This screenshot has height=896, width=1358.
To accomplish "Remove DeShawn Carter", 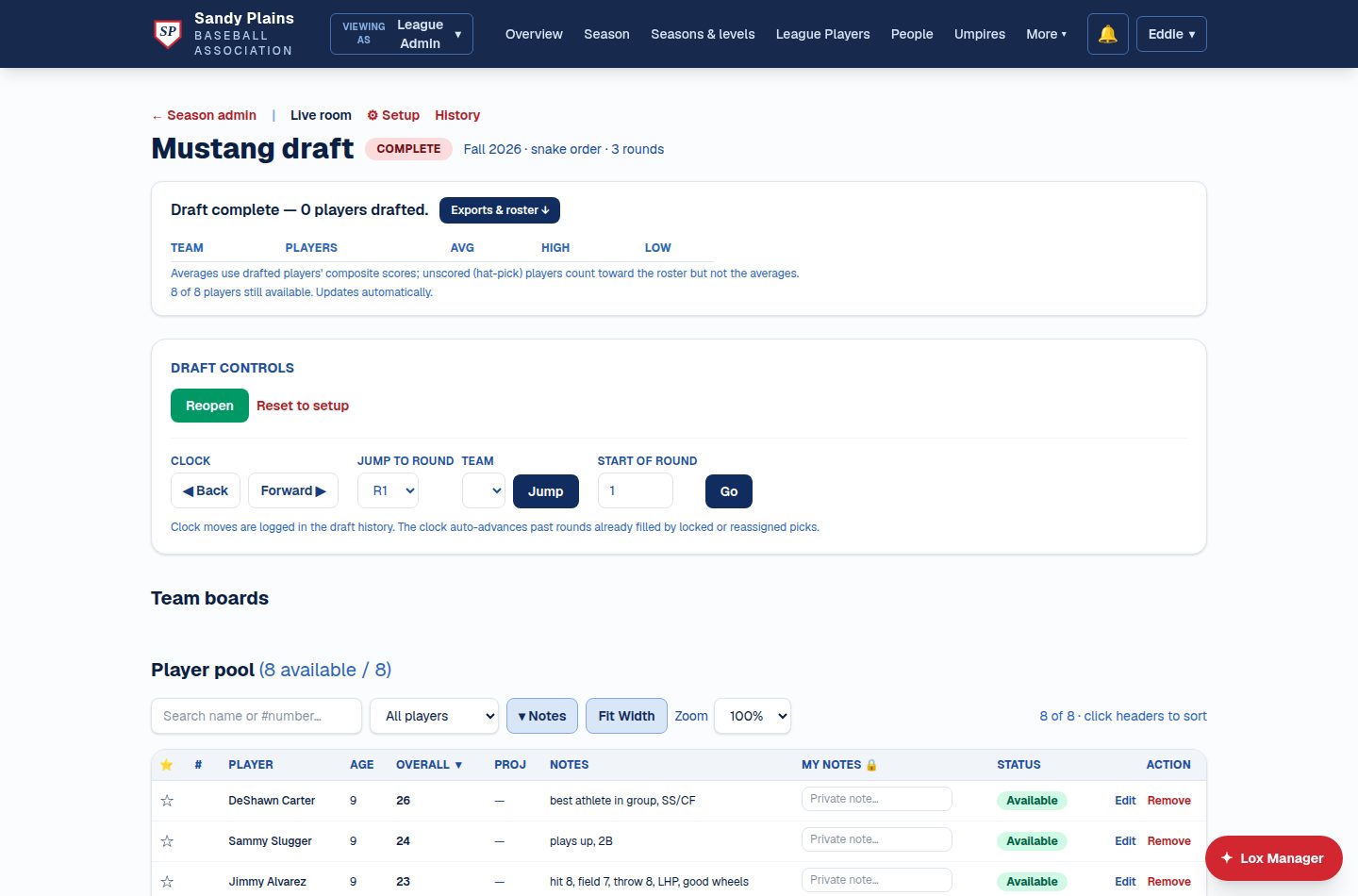I will coord(1169,801).
